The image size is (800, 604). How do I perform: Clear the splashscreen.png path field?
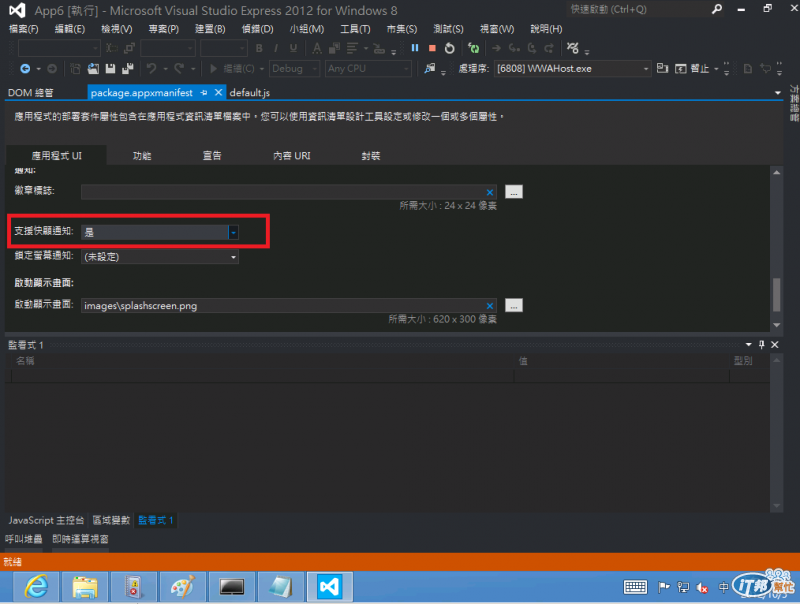pos(490,306)
